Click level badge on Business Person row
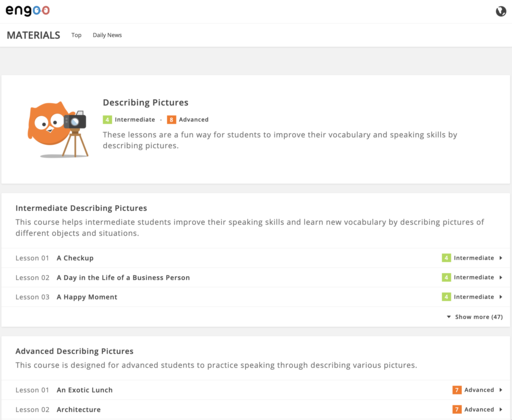 [x=446, y=277]
